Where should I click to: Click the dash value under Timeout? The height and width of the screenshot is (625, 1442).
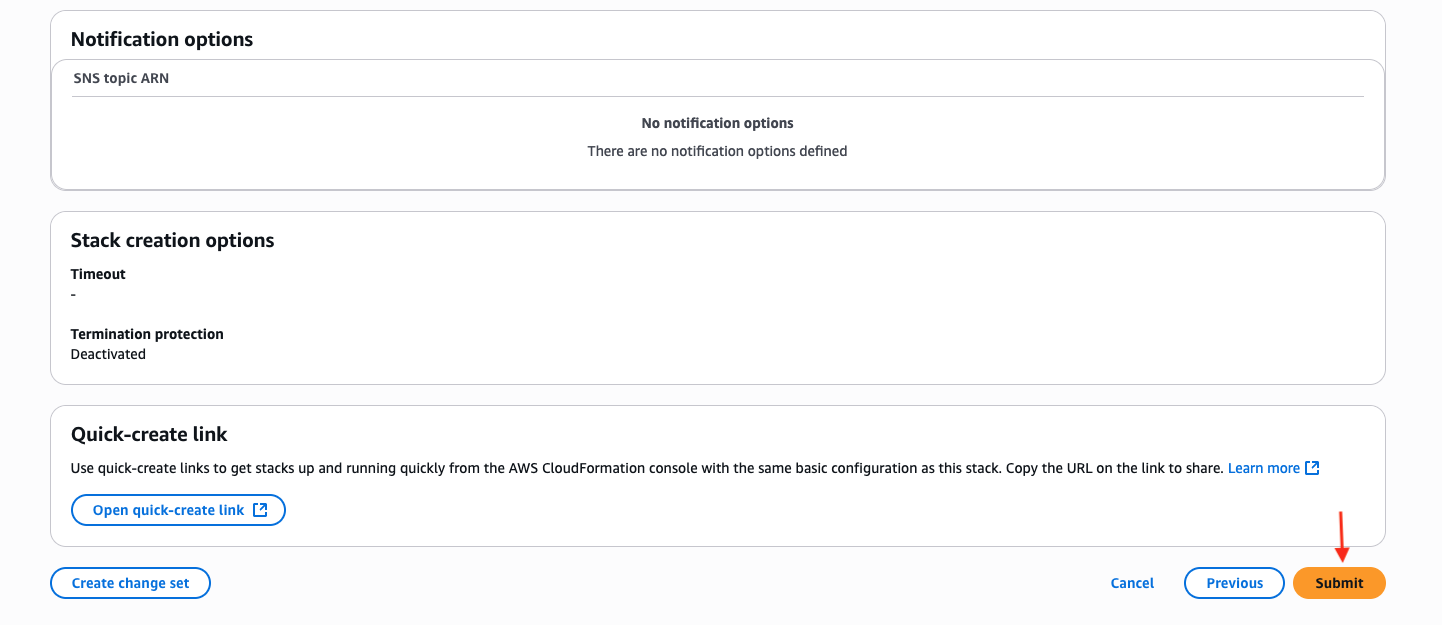point(74,294)
